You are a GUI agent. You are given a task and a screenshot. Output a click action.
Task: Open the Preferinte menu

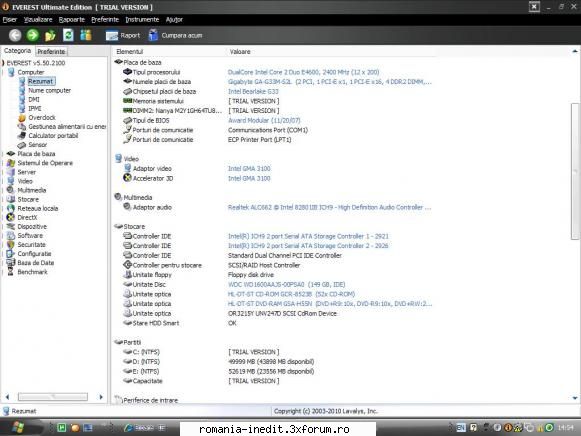click(105, 20)
